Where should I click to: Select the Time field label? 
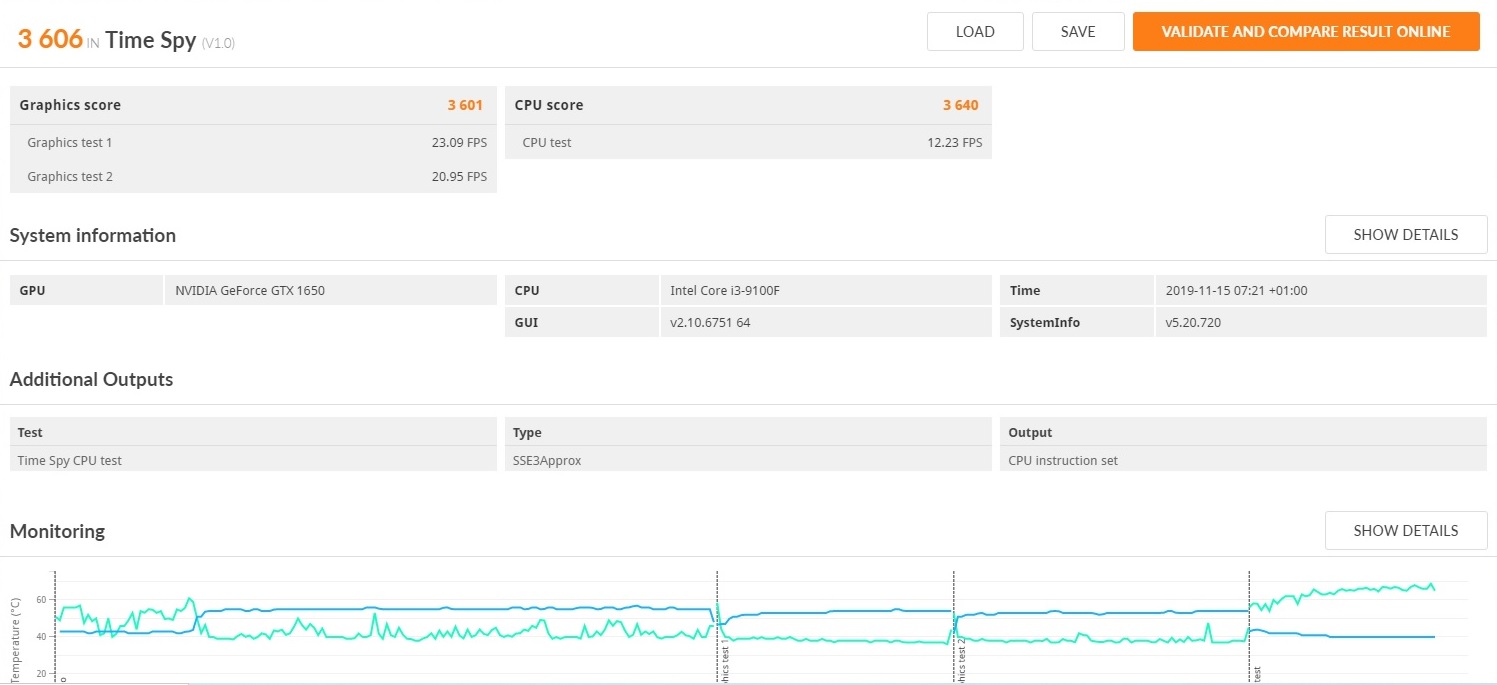pyautogui.click(x=1025, y=291)
